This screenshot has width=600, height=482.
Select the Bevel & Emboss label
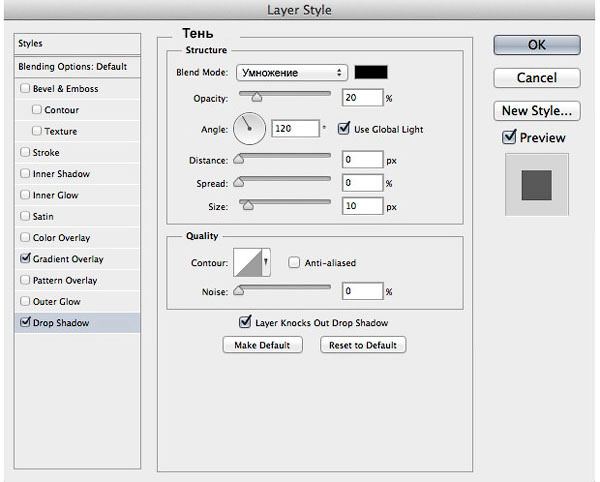point(65,89)
